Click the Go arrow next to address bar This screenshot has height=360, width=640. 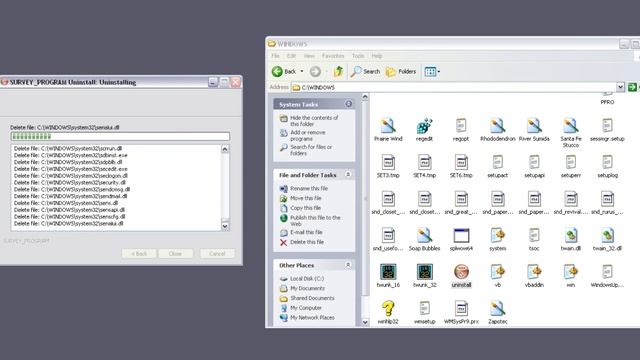[632, 87]
